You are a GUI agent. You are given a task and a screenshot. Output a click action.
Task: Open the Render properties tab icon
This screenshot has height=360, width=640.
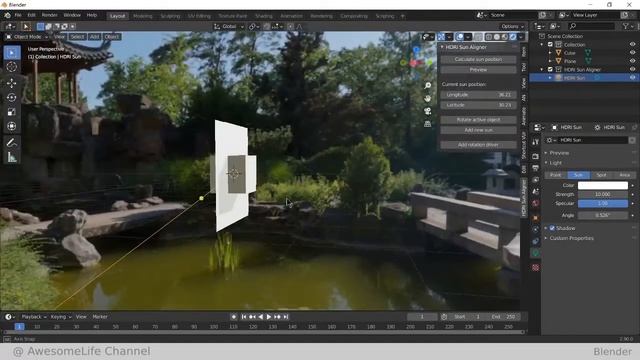coord(536,156)
